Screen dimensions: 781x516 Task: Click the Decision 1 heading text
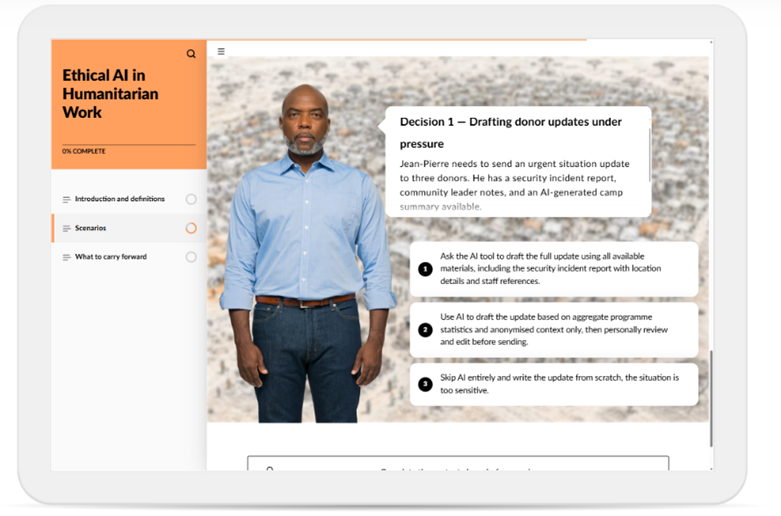[x=511, y=132]
